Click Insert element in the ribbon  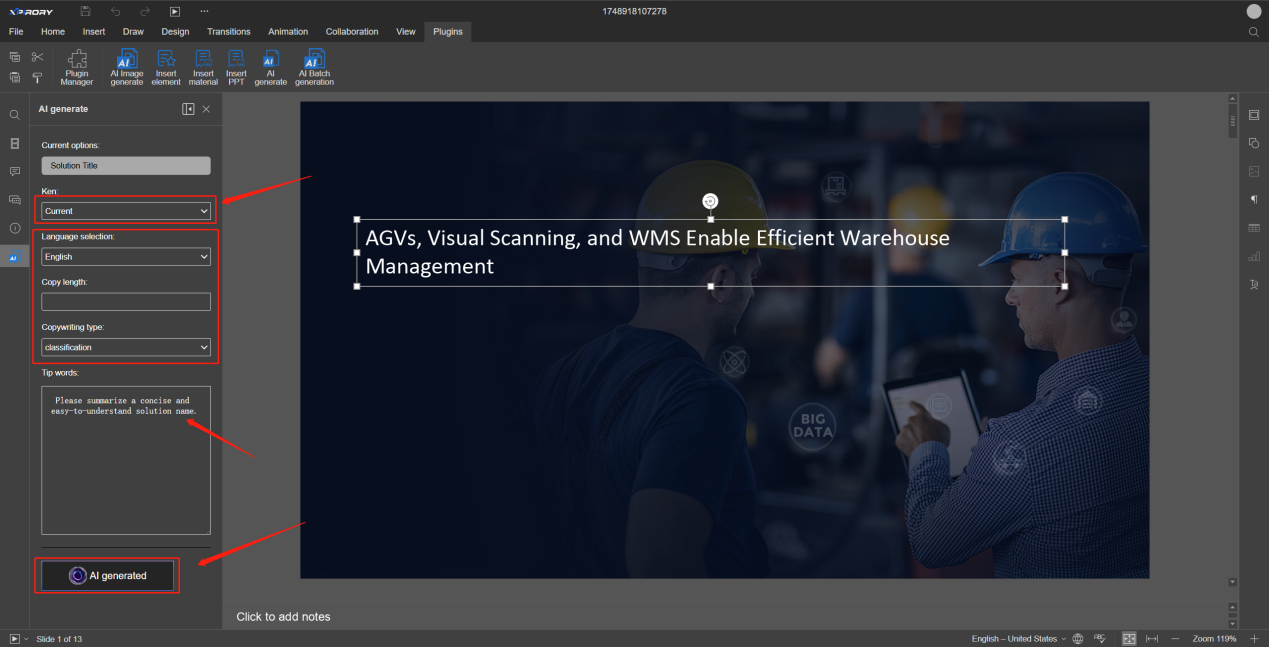166,67
